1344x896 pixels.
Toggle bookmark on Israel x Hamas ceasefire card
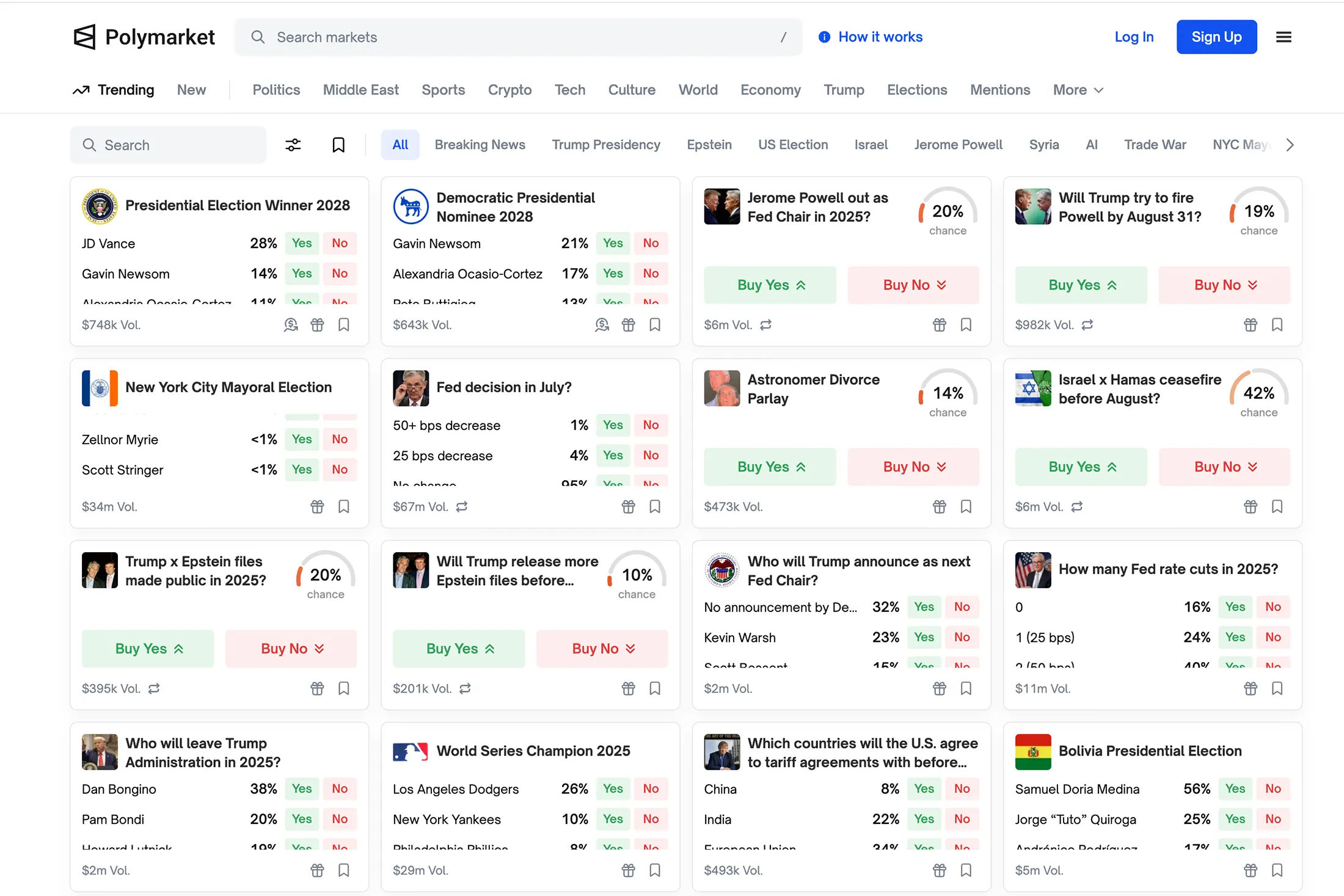(x=1277, y=506)
